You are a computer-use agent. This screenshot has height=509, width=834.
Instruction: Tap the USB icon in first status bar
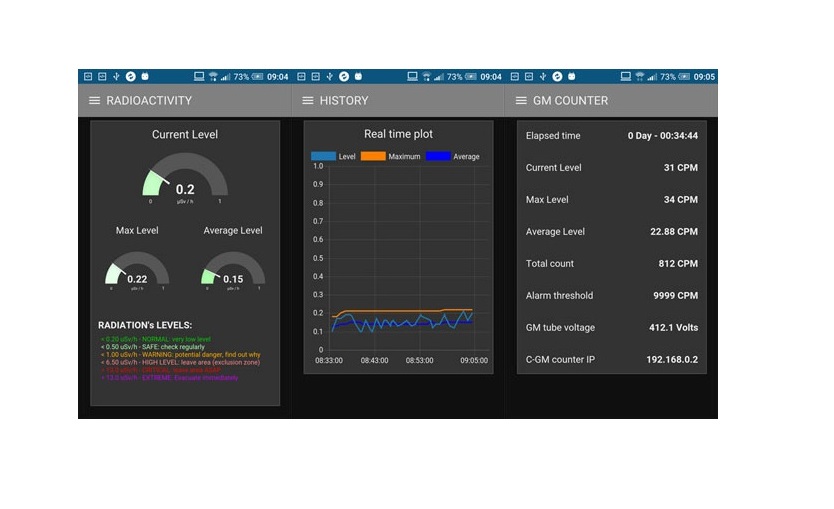tap(116, 77)
